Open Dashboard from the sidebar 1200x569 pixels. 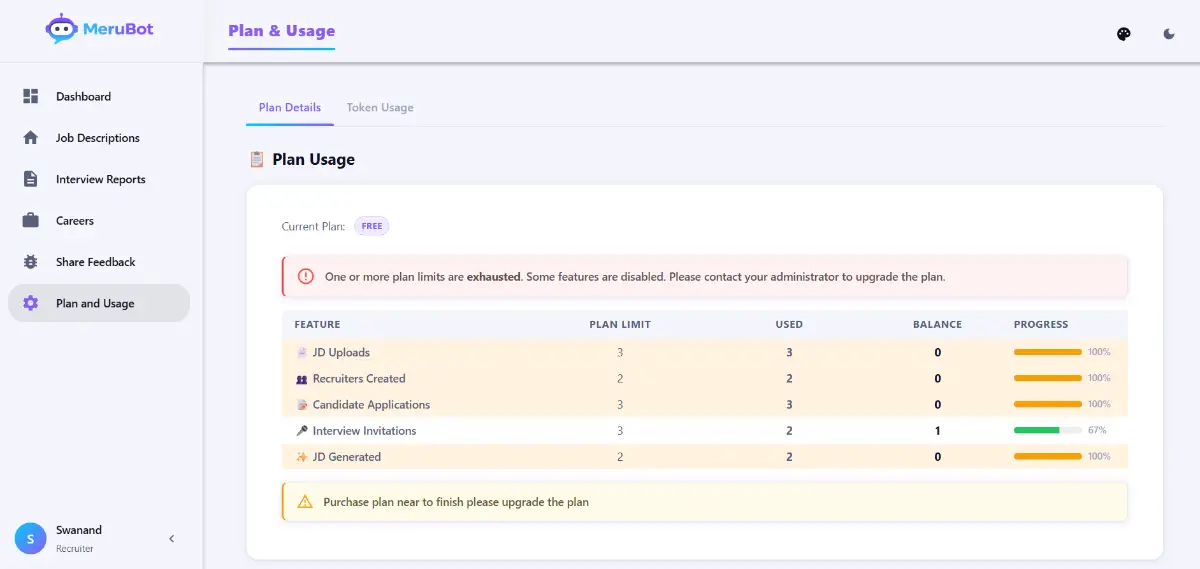tap(99, 97)
